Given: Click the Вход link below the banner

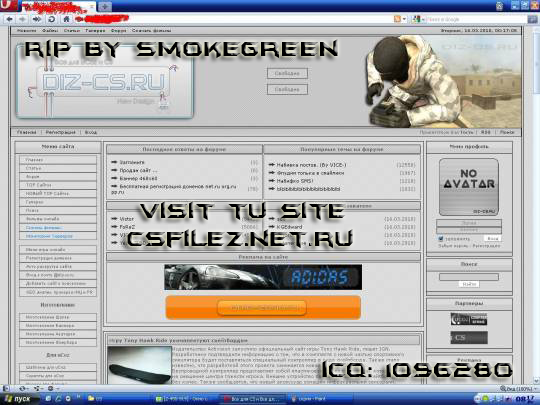Looking at the screenshot, I should click(x=91, y=132).
